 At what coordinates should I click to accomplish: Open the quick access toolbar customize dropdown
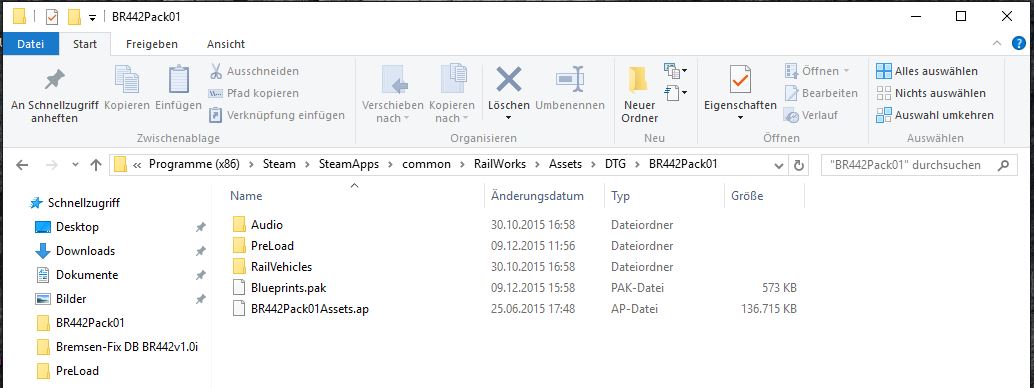click(92, 17)
